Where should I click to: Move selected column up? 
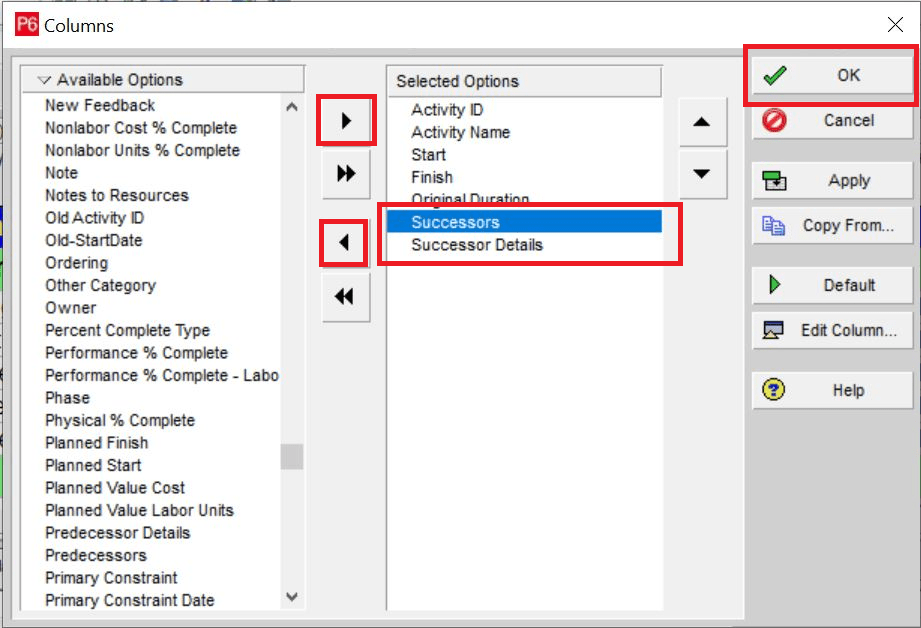(702, 122)
